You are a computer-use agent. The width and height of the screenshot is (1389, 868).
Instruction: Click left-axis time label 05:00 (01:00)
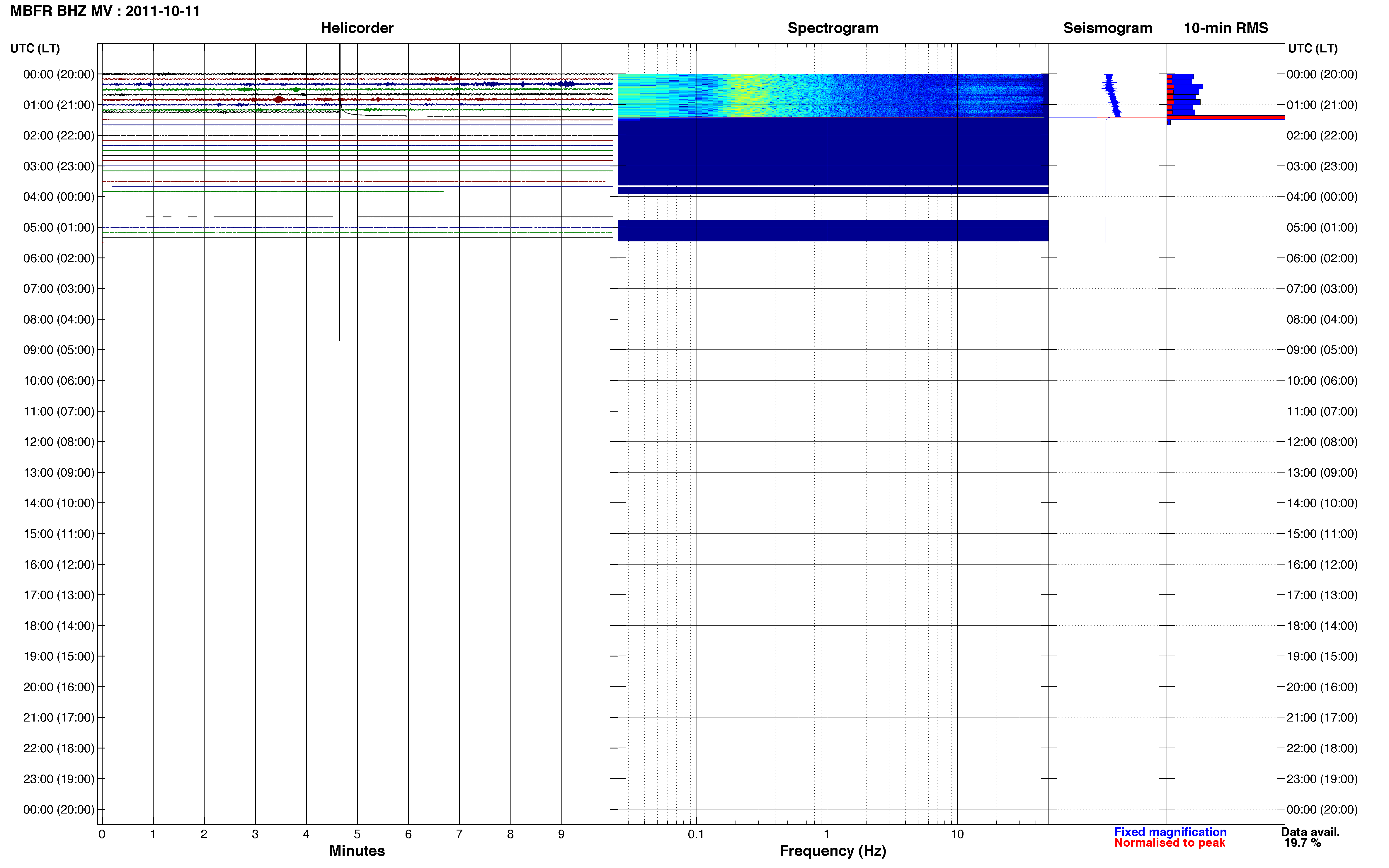(59, 227)
